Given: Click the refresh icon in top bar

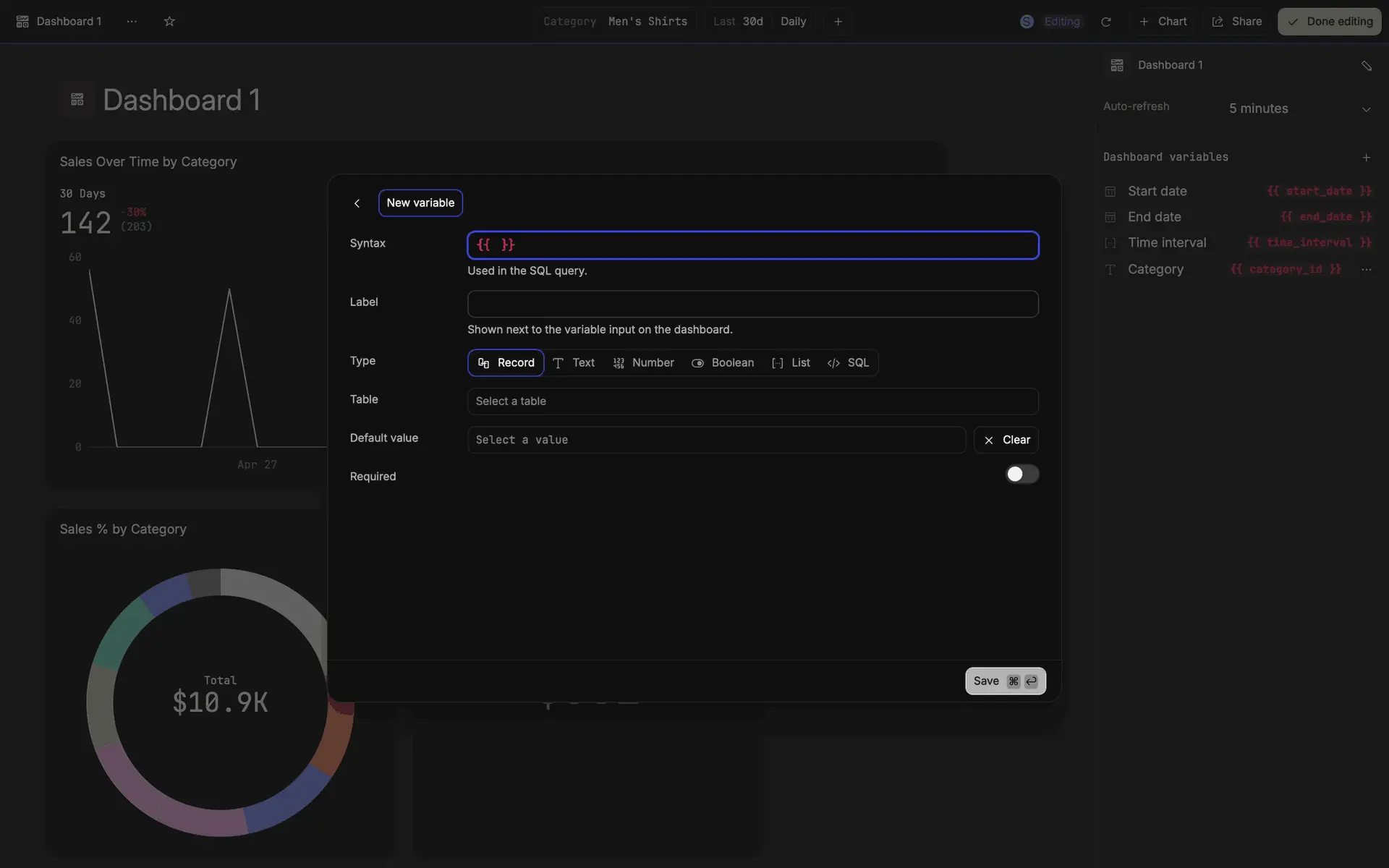Looking at the screenshot, I should click(x=1105, y=22).
